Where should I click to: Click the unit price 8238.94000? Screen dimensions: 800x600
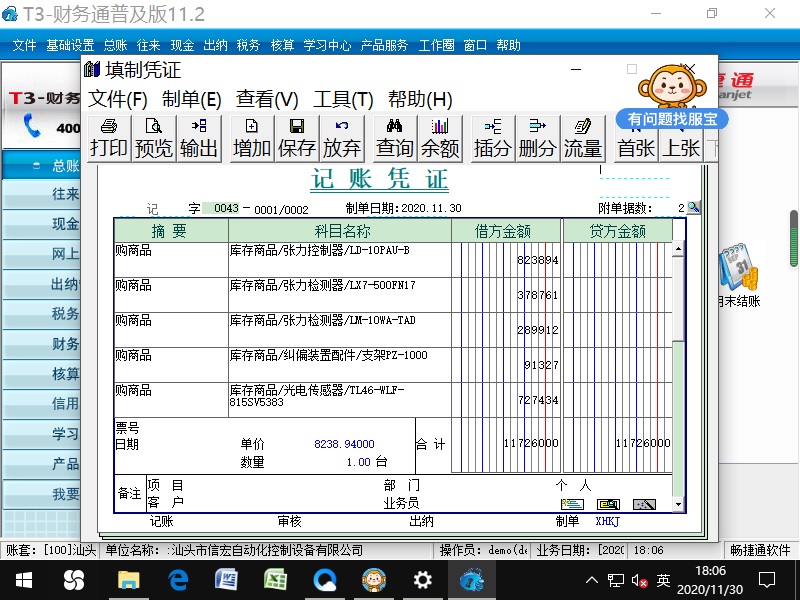(344, 444)
